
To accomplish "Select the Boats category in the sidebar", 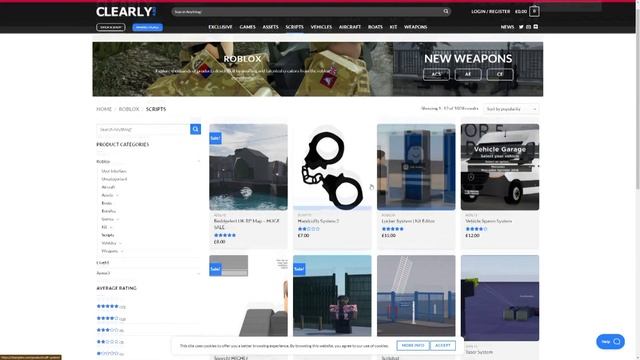I will pos(107,203).
